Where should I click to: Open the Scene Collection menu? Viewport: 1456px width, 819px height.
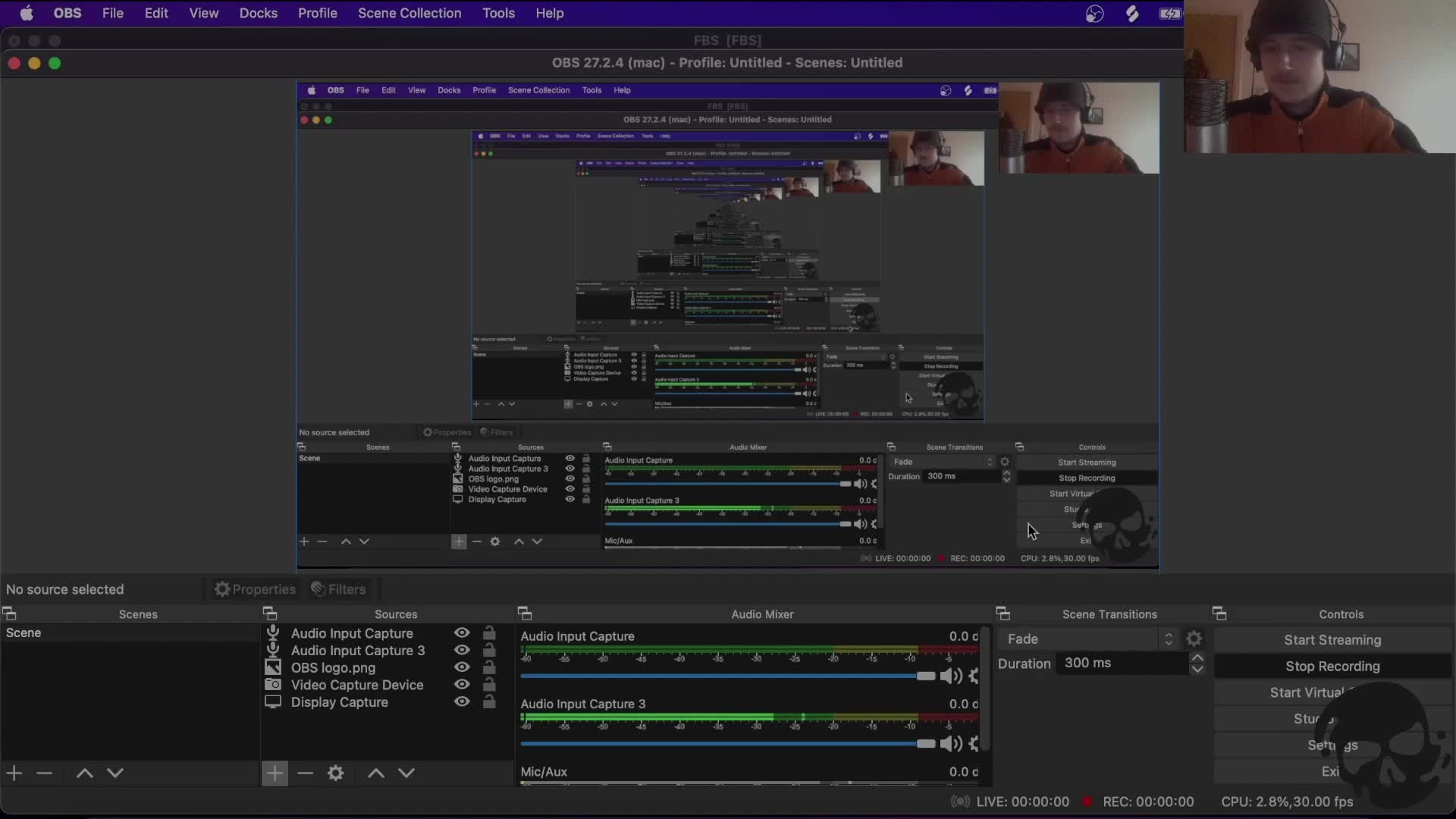(409, 13)
